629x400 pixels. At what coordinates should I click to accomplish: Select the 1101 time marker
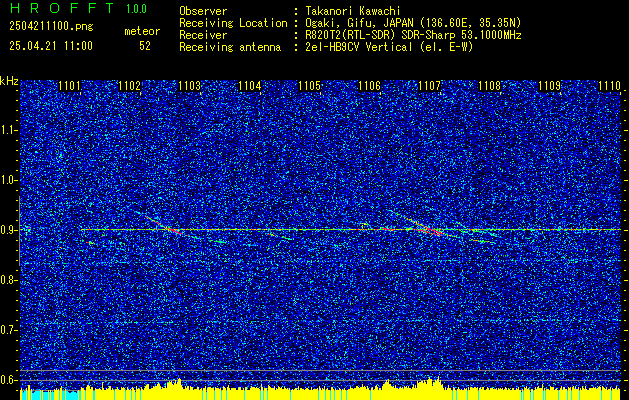point(69,86)
